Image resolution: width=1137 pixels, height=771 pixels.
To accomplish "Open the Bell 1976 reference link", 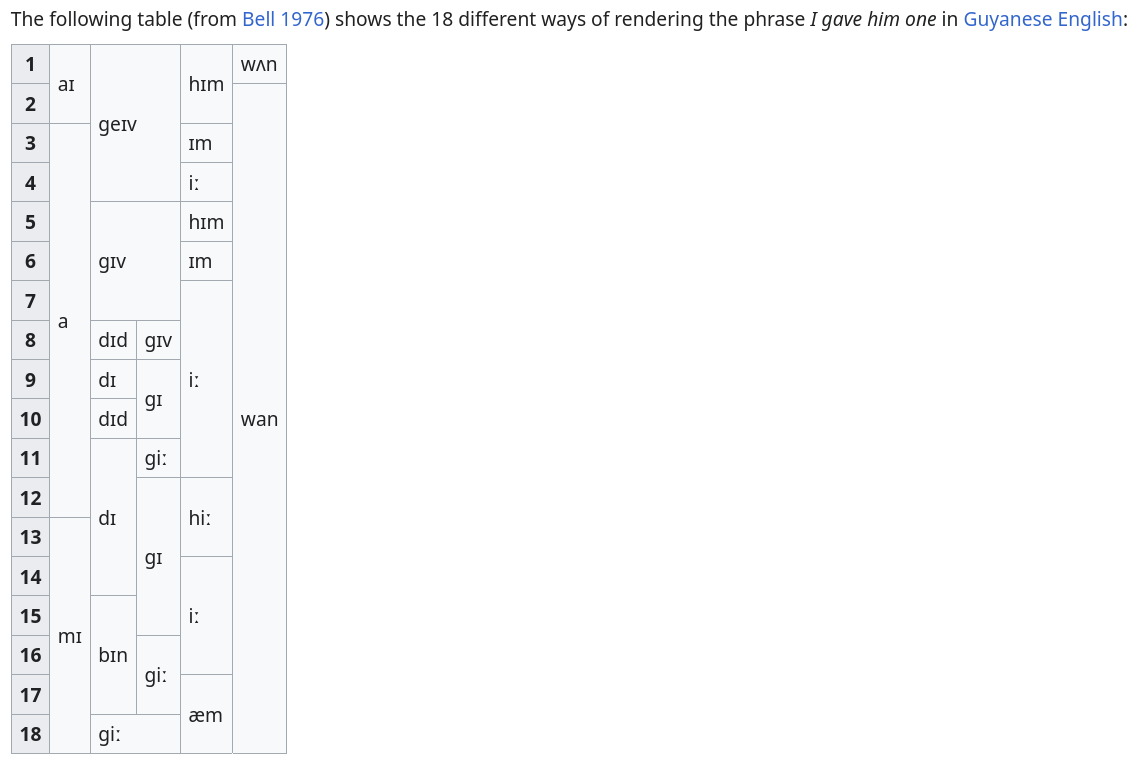I will coord(283,19).
